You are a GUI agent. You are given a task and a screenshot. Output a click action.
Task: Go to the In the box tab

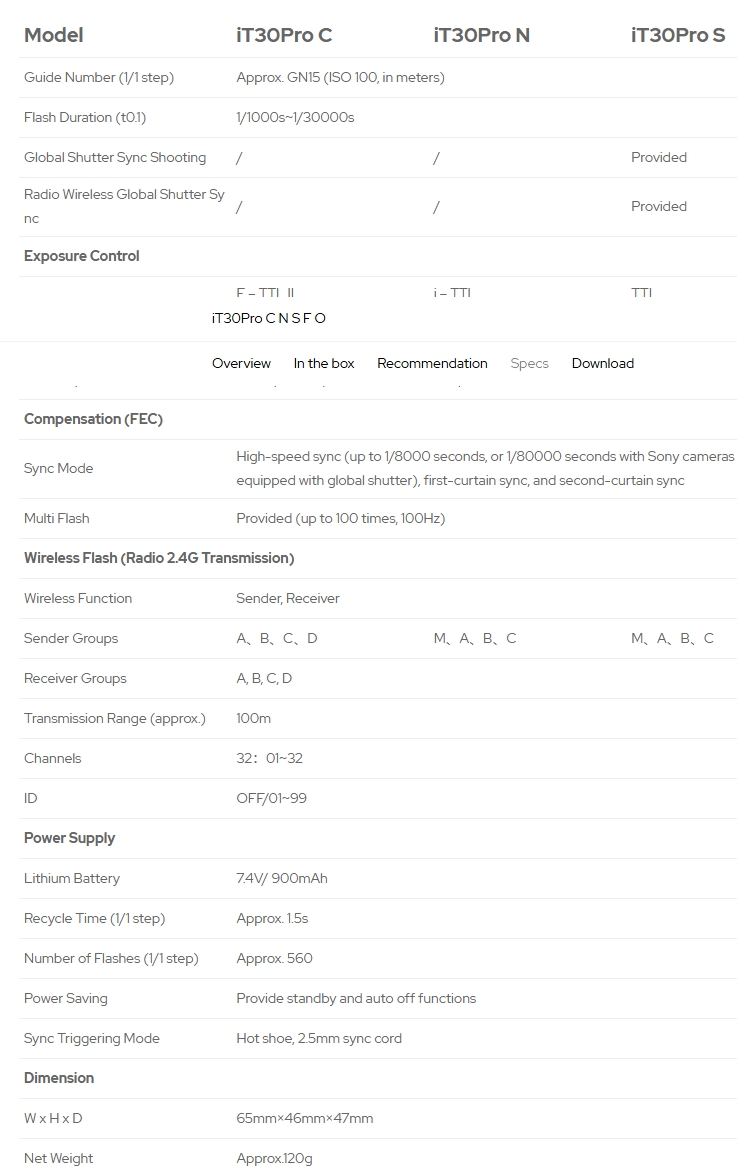[x=324, y=363]
